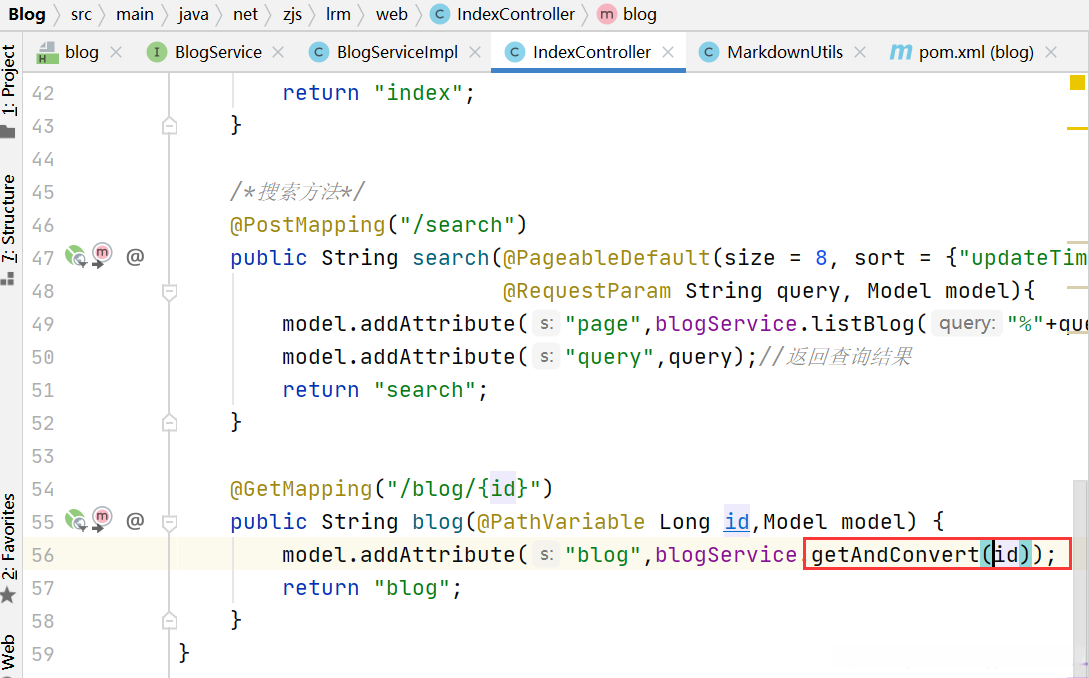Click request mapping gutter icon on line 47
The image size is (1089, 678).
(101, 254)
